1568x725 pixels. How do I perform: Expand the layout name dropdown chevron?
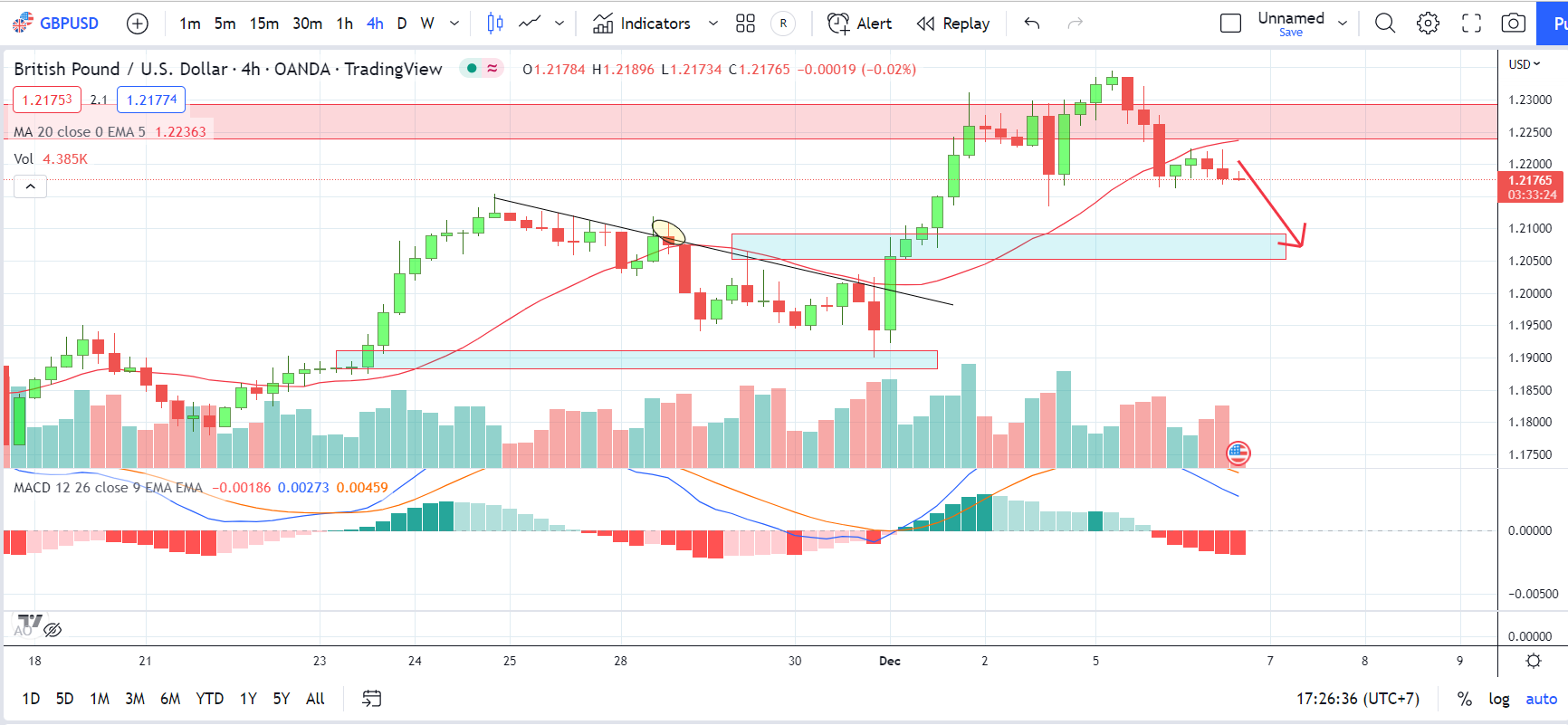(1343, 24)
